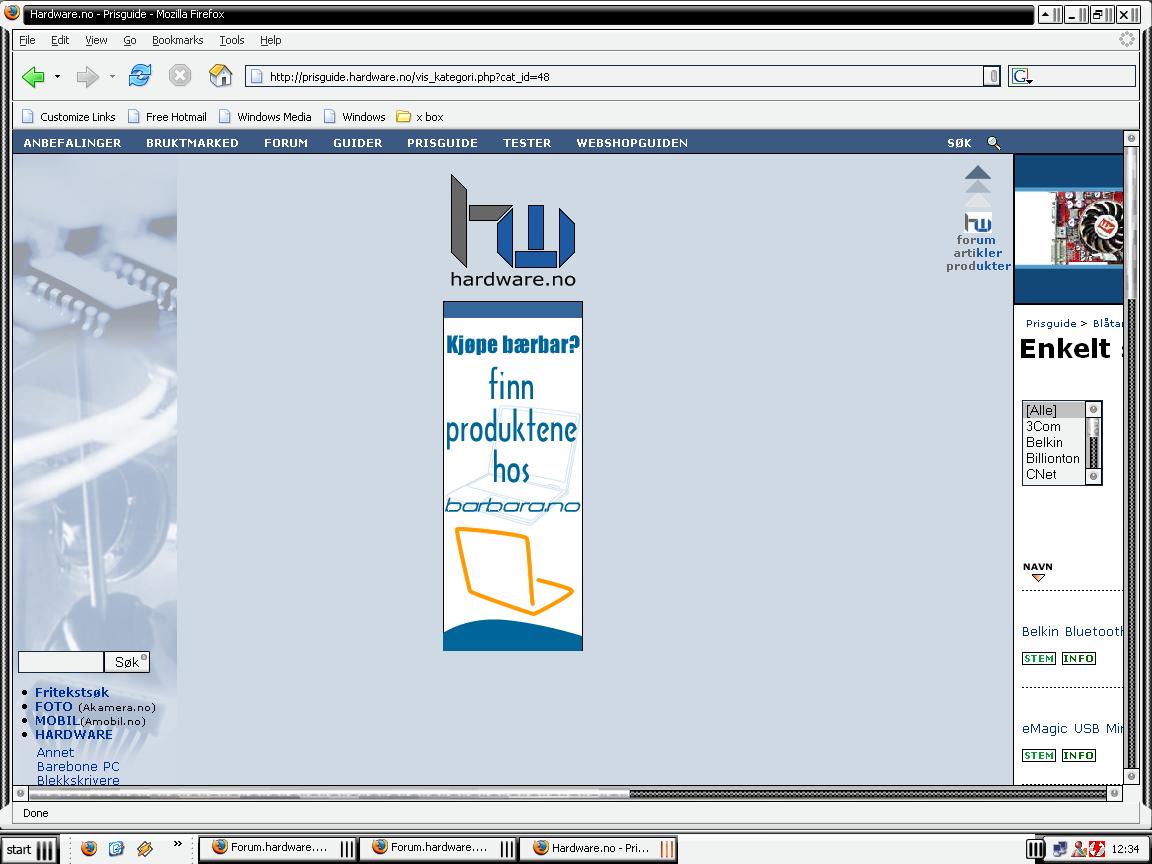
Task: Click INFO under Belkin Bluetooth
Action: (x=1079, y=658)
